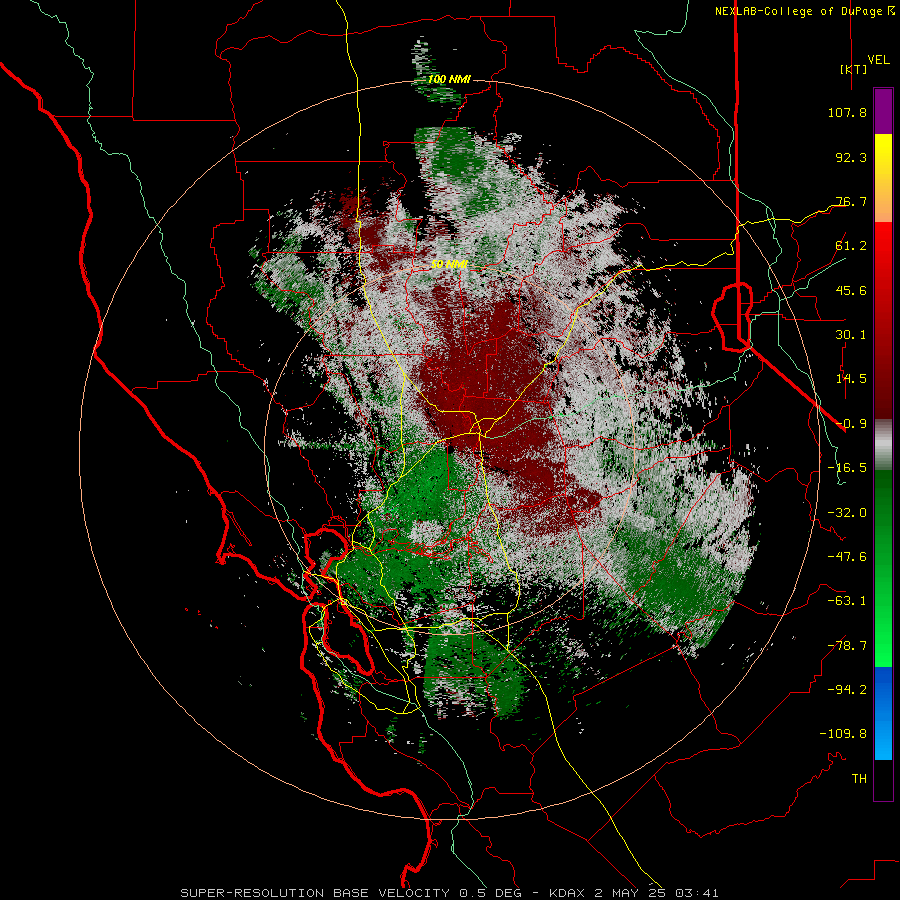This screenshot has height=900, width=900.
Task: Click the Super-Resolution Base Velocity caption
Action: click(449, 893)
